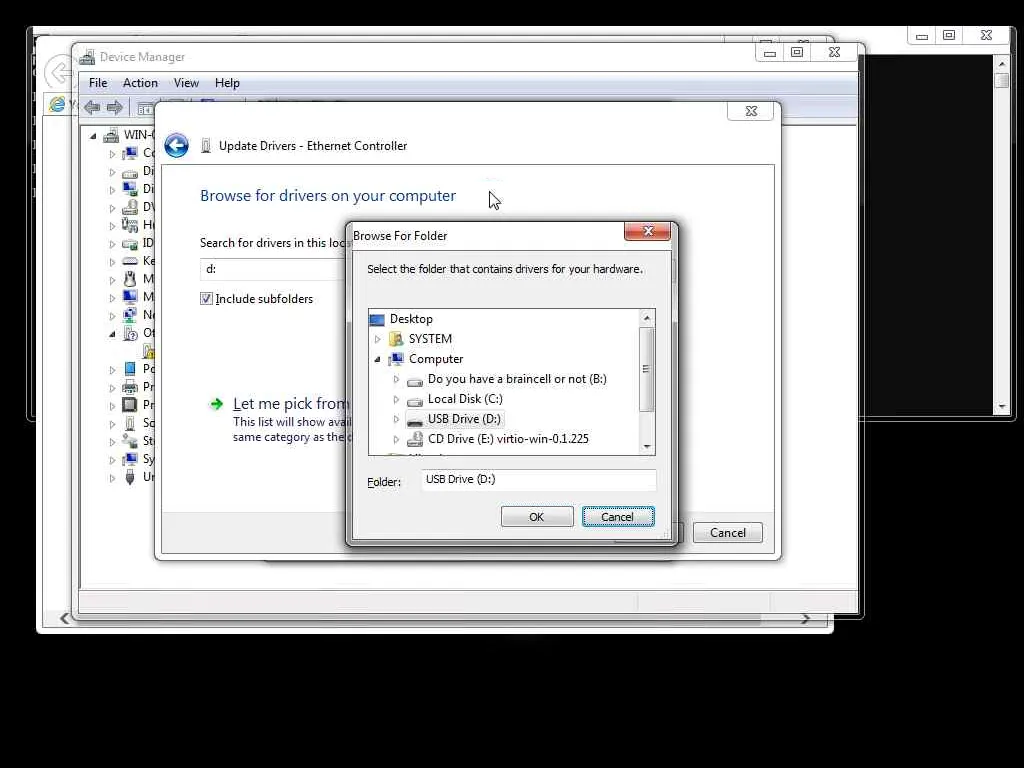Select the Other devices question-mark icon
The width and height of the screenshot is (1024, 768).
(130, 333)
